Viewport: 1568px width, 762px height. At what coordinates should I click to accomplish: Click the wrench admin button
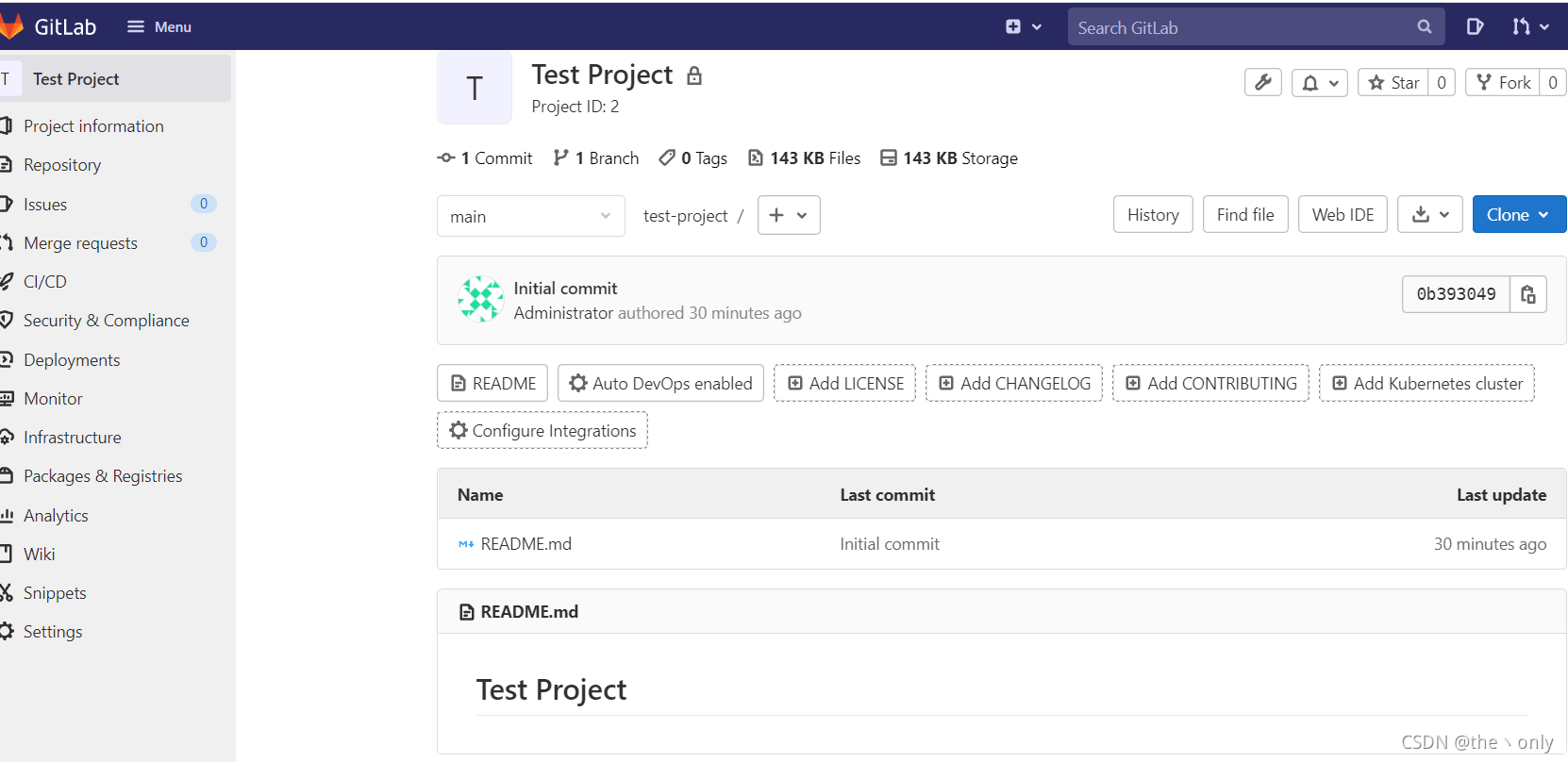(x=1263, y=82)
